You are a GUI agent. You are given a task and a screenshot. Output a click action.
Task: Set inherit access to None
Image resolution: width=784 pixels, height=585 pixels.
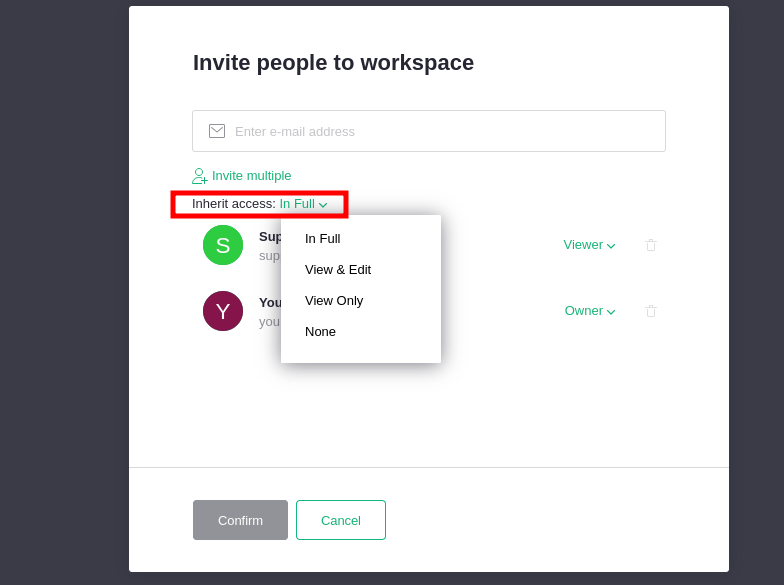pos(321,331)
